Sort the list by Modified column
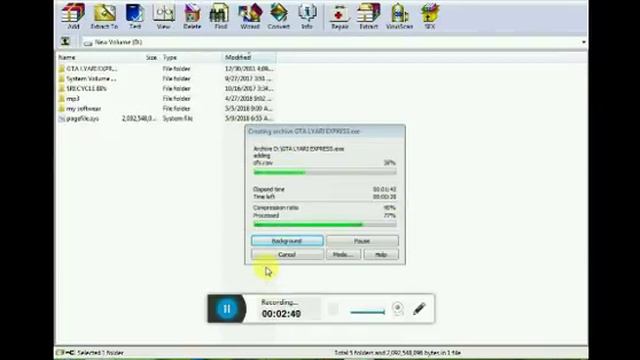 click(249, 58)
